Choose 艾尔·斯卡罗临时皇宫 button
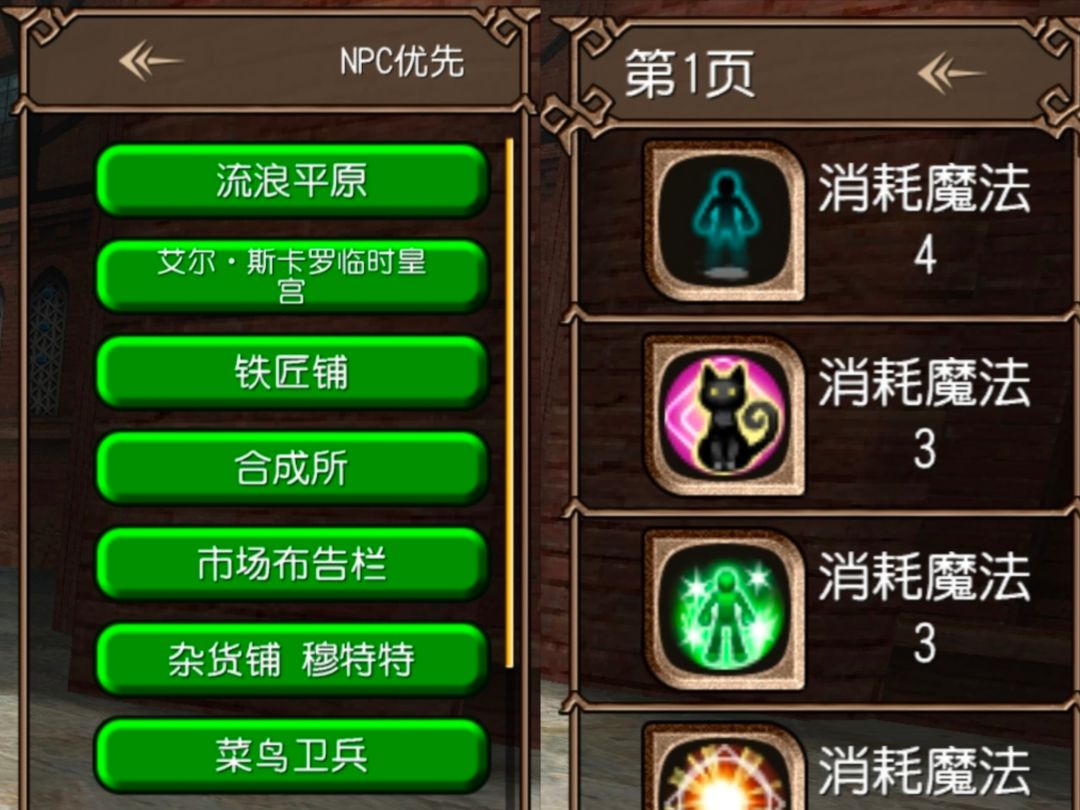Image resolution: width=1080 pixels, height=810 pixels. point(292,276)
